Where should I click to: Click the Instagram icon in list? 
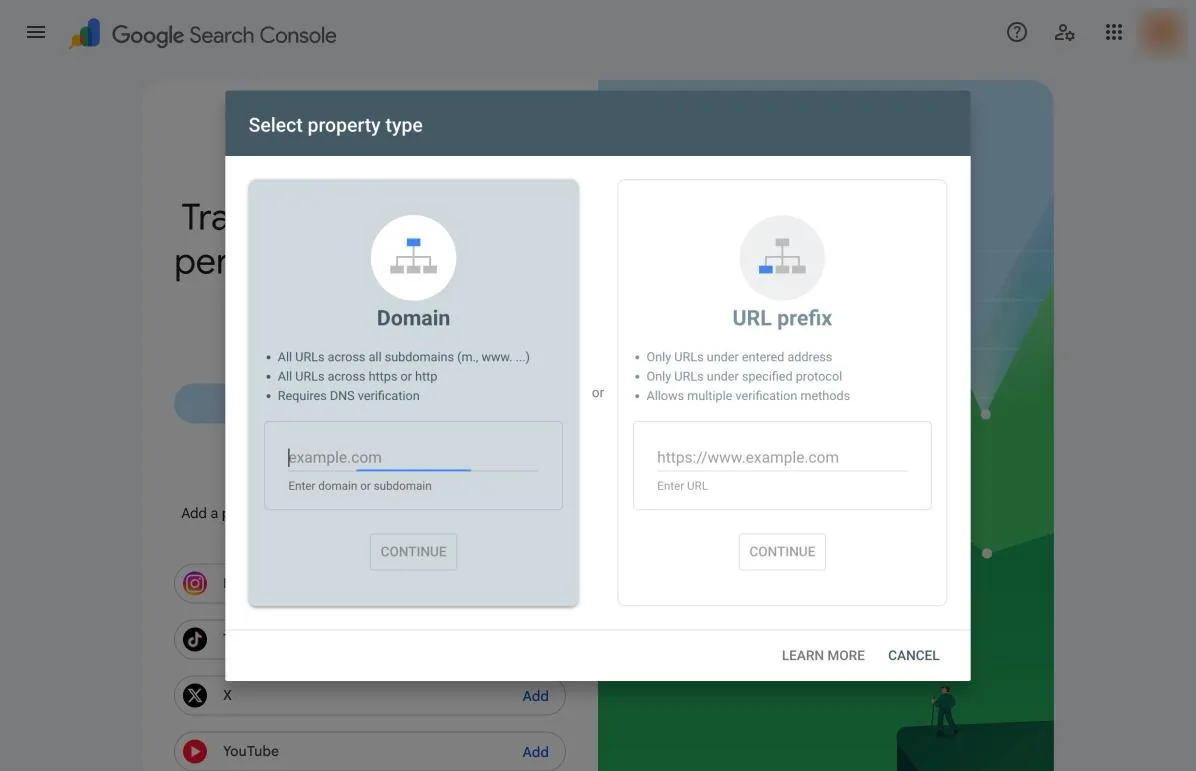pyautogui.click(x=195, y=583)
